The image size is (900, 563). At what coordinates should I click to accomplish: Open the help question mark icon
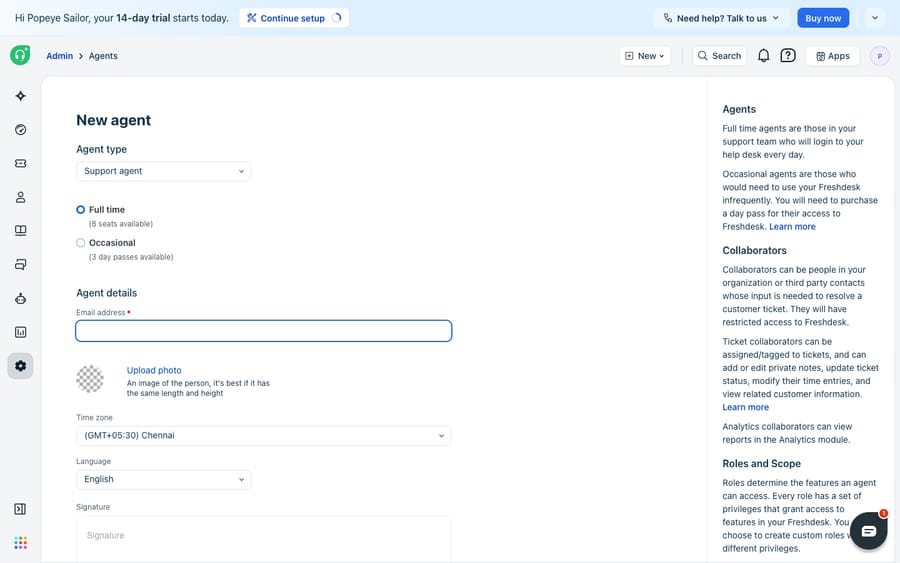click(x=788, y=56)
